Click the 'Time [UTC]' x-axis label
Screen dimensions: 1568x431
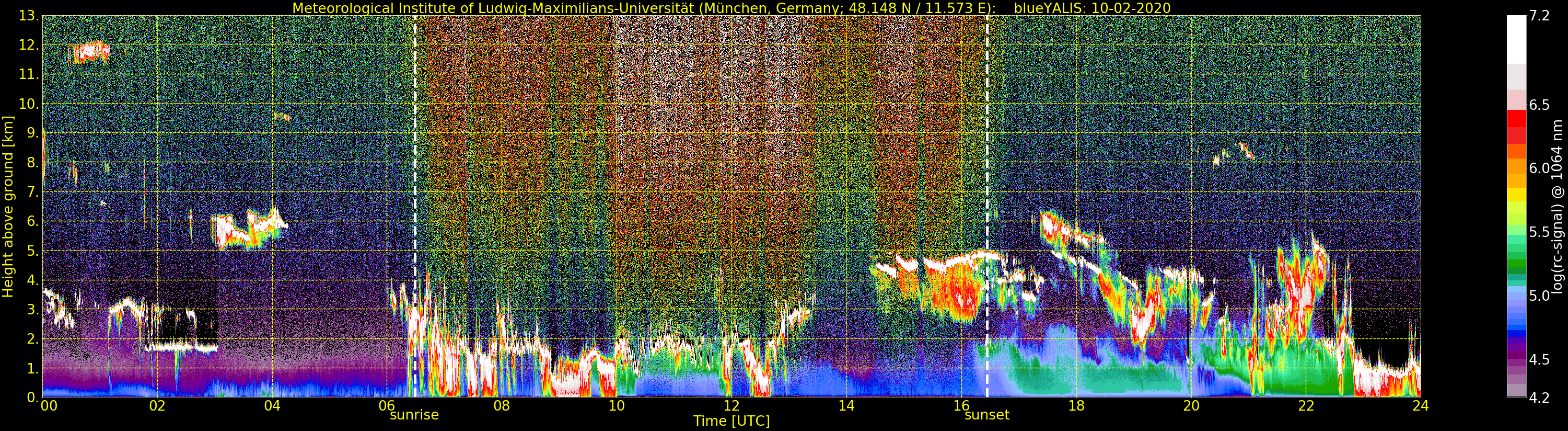click(x=731, y=421)
